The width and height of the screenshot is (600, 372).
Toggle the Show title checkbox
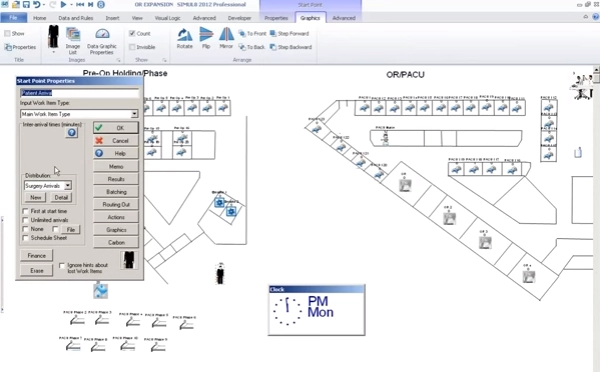(7, 34)
